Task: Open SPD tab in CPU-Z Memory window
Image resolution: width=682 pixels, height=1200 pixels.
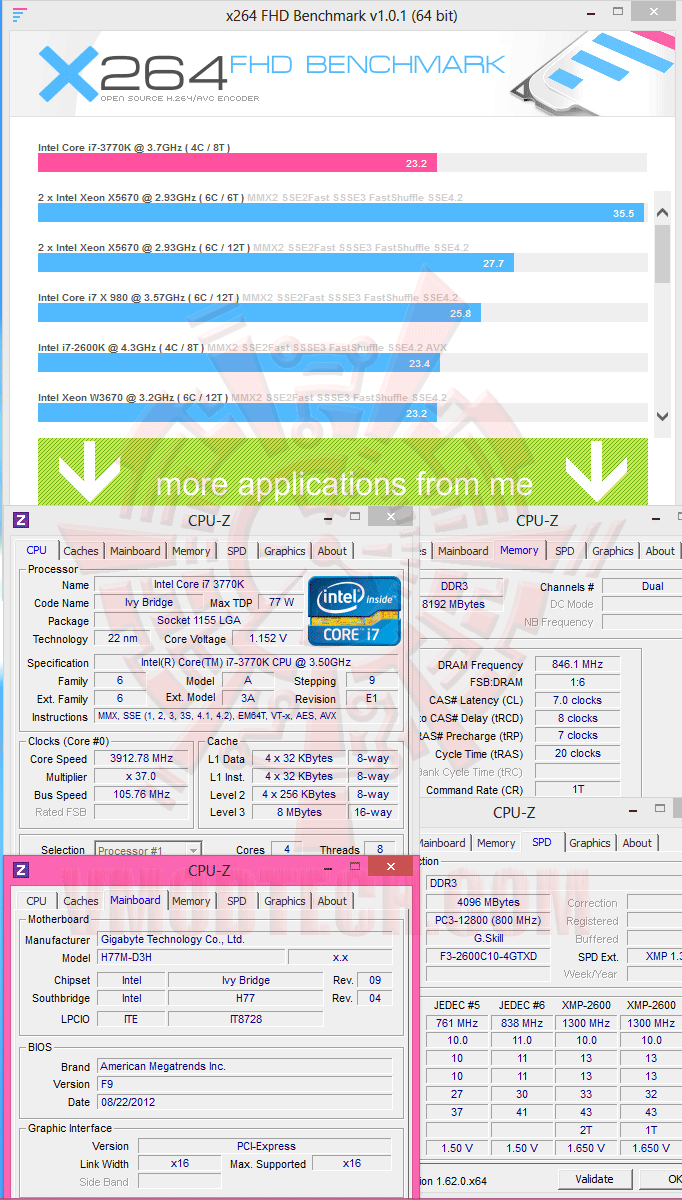Action: click(565, 551)
